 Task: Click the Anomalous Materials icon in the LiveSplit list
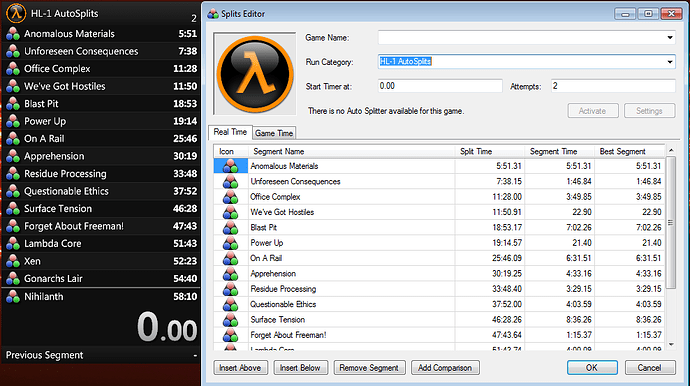[13, 34]
